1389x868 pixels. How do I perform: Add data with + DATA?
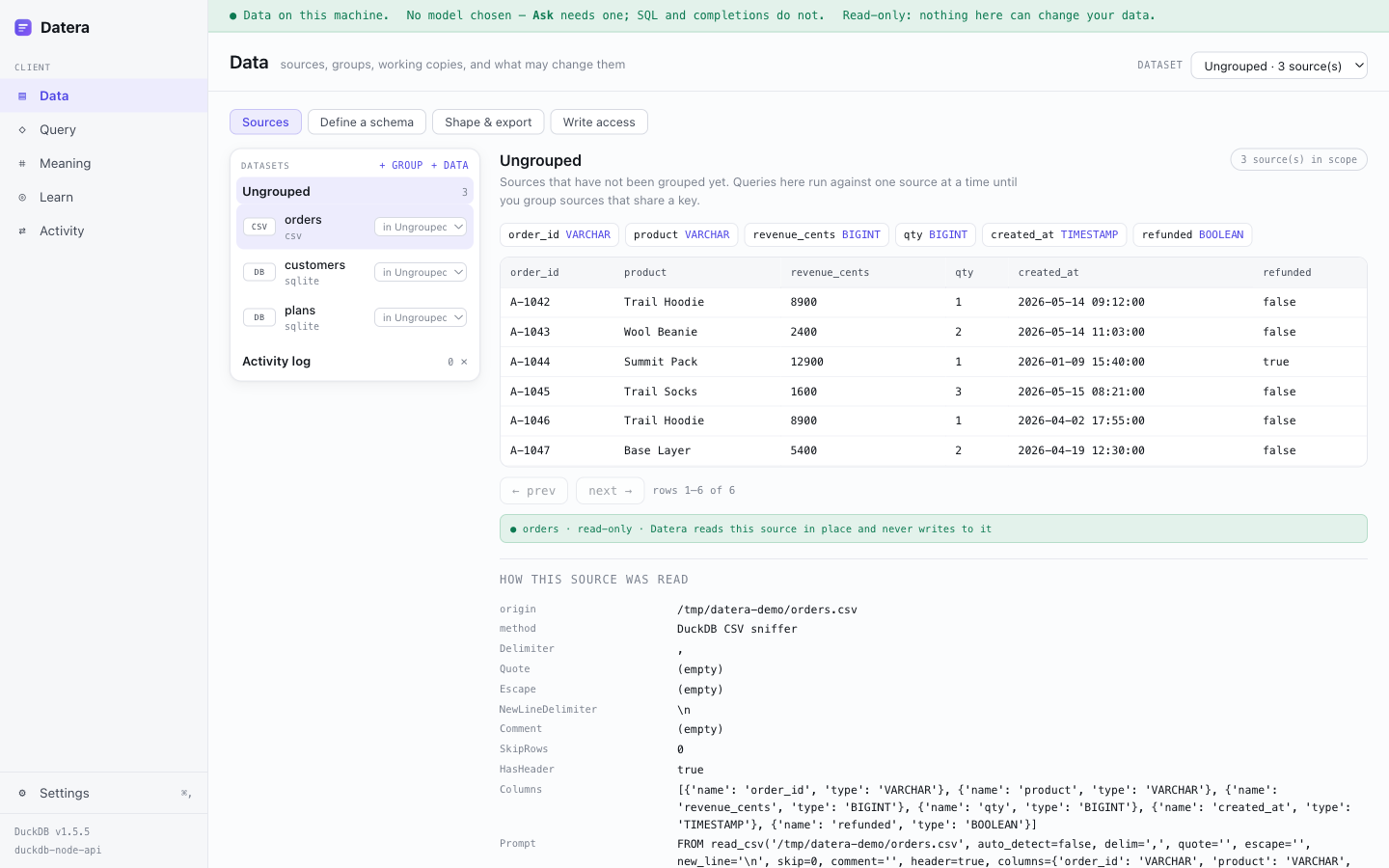point(449,166)
